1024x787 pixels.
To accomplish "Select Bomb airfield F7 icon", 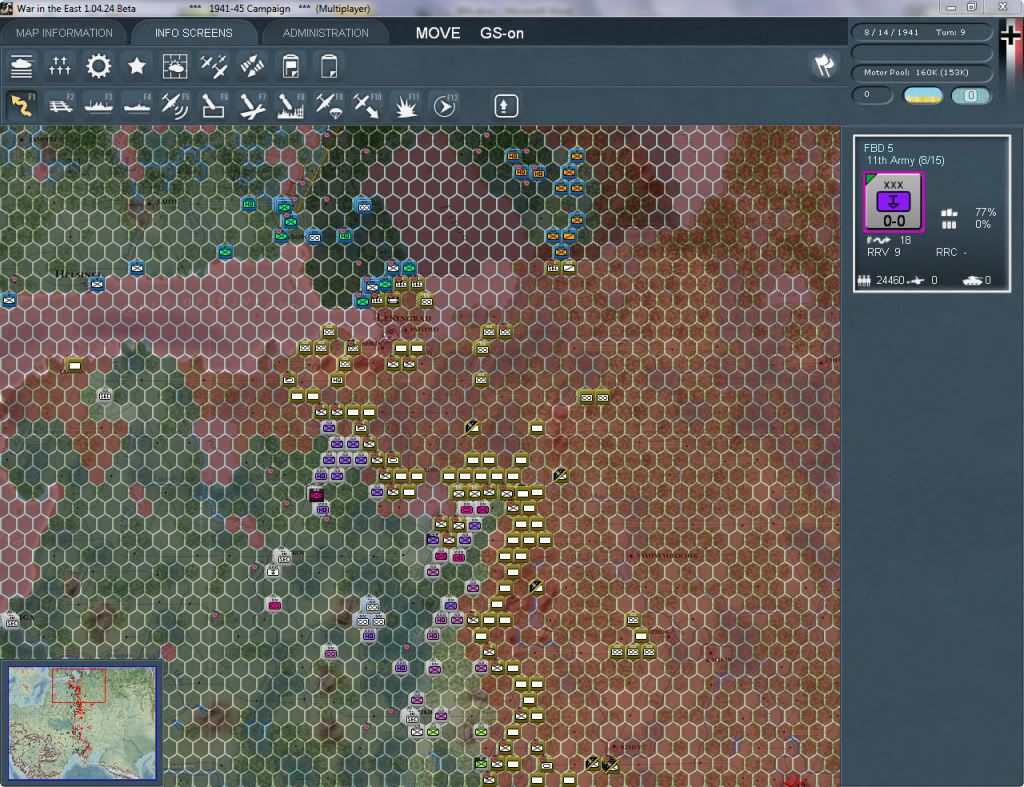I will [252, 105].
